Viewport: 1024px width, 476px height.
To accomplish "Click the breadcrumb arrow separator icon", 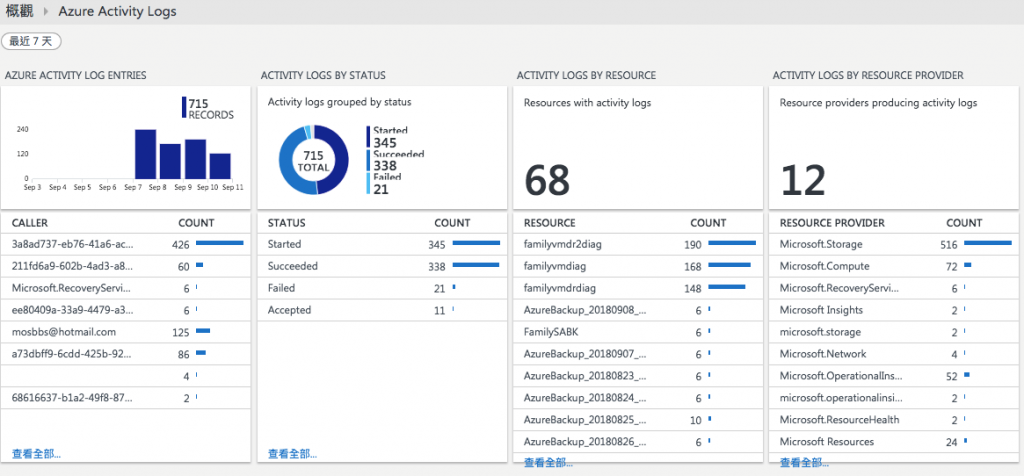I will coord(46,12).
